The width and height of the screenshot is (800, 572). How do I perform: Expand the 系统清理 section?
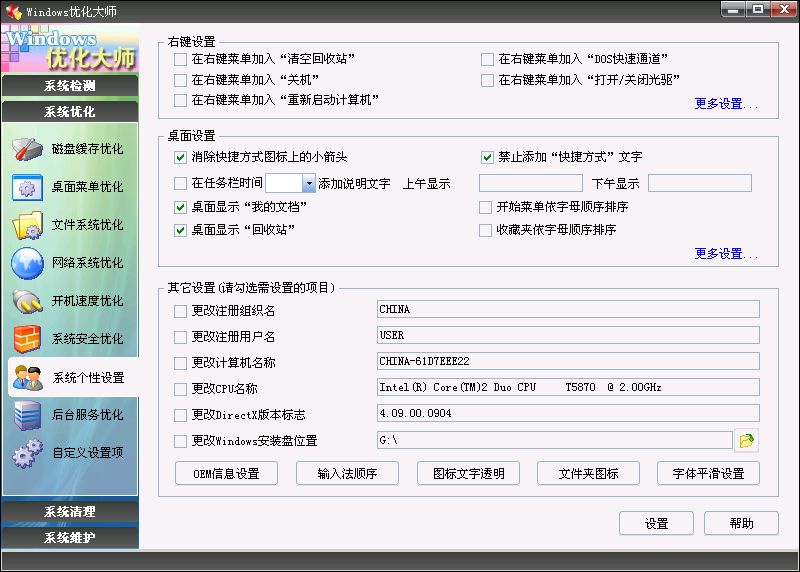point(70,511)
